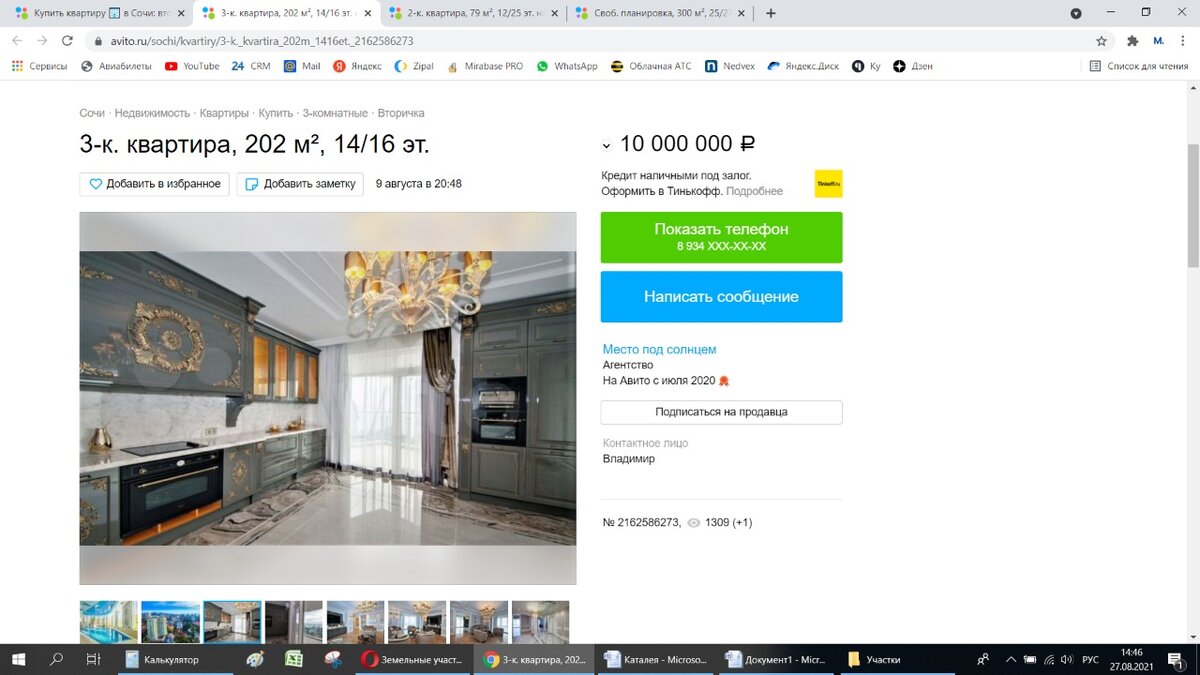Click the page vertical scrollbar
1200x675 pixels.
tap(1192, 205)
